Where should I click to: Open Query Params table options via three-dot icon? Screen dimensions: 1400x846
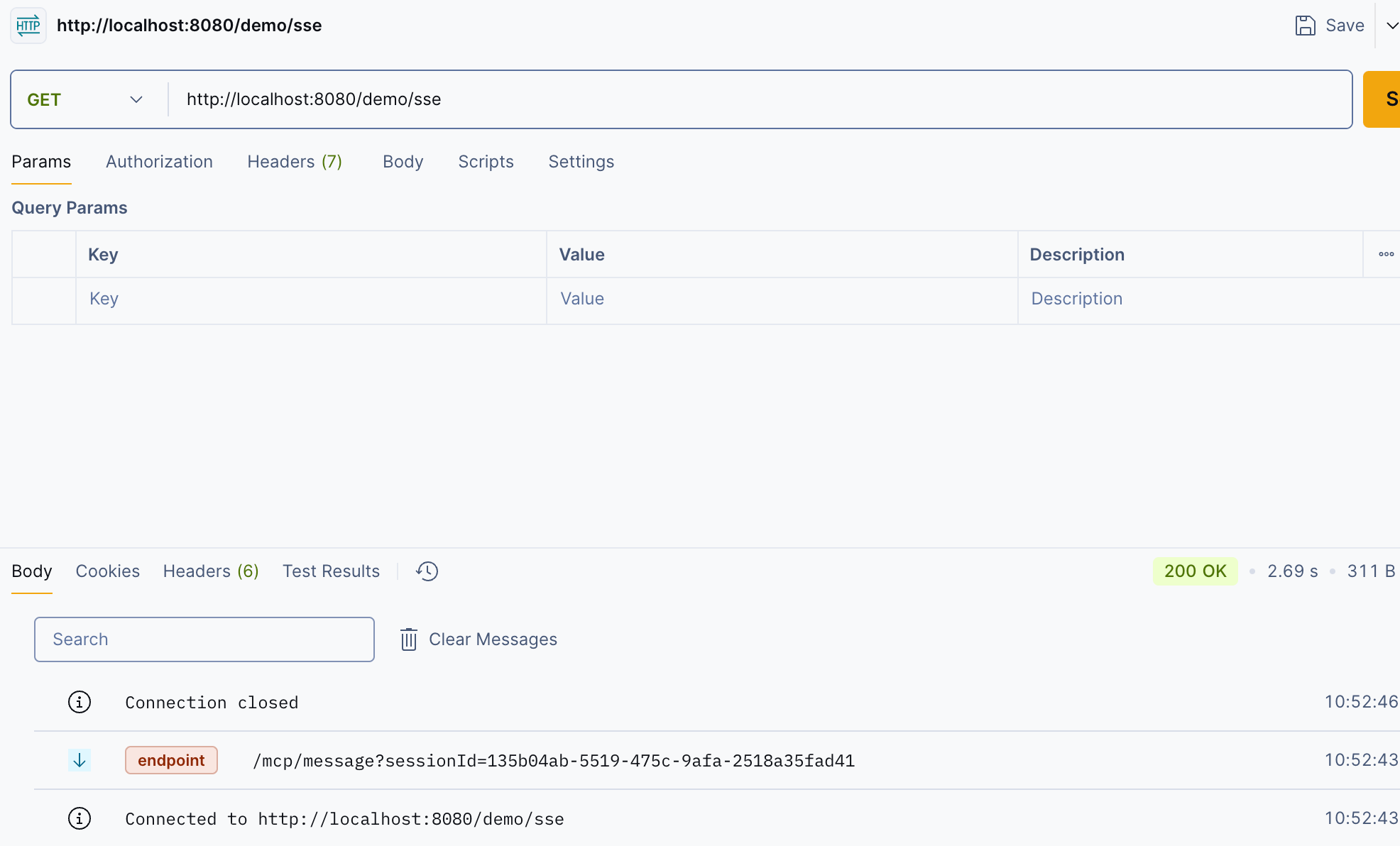[x=1386, y=253]
